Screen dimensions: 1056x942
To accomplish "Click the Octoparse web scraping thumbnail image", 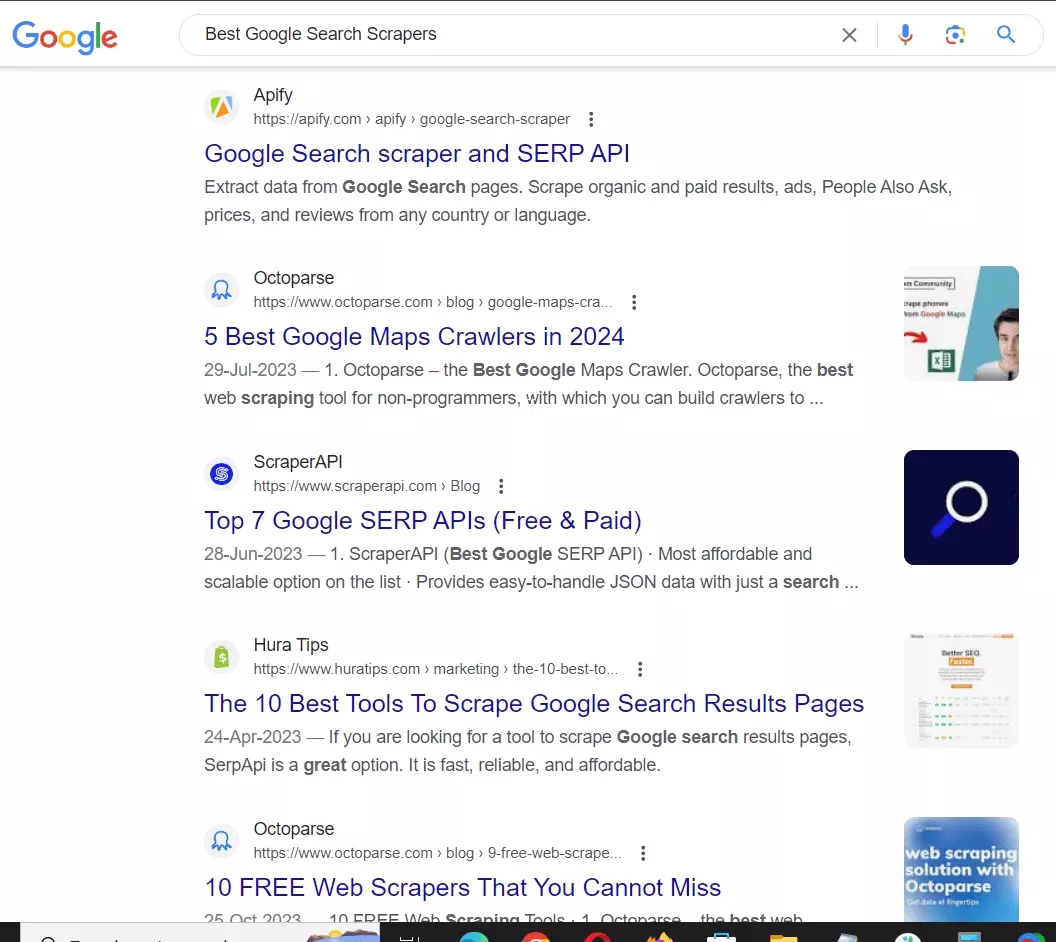I will tap(960, 869).
